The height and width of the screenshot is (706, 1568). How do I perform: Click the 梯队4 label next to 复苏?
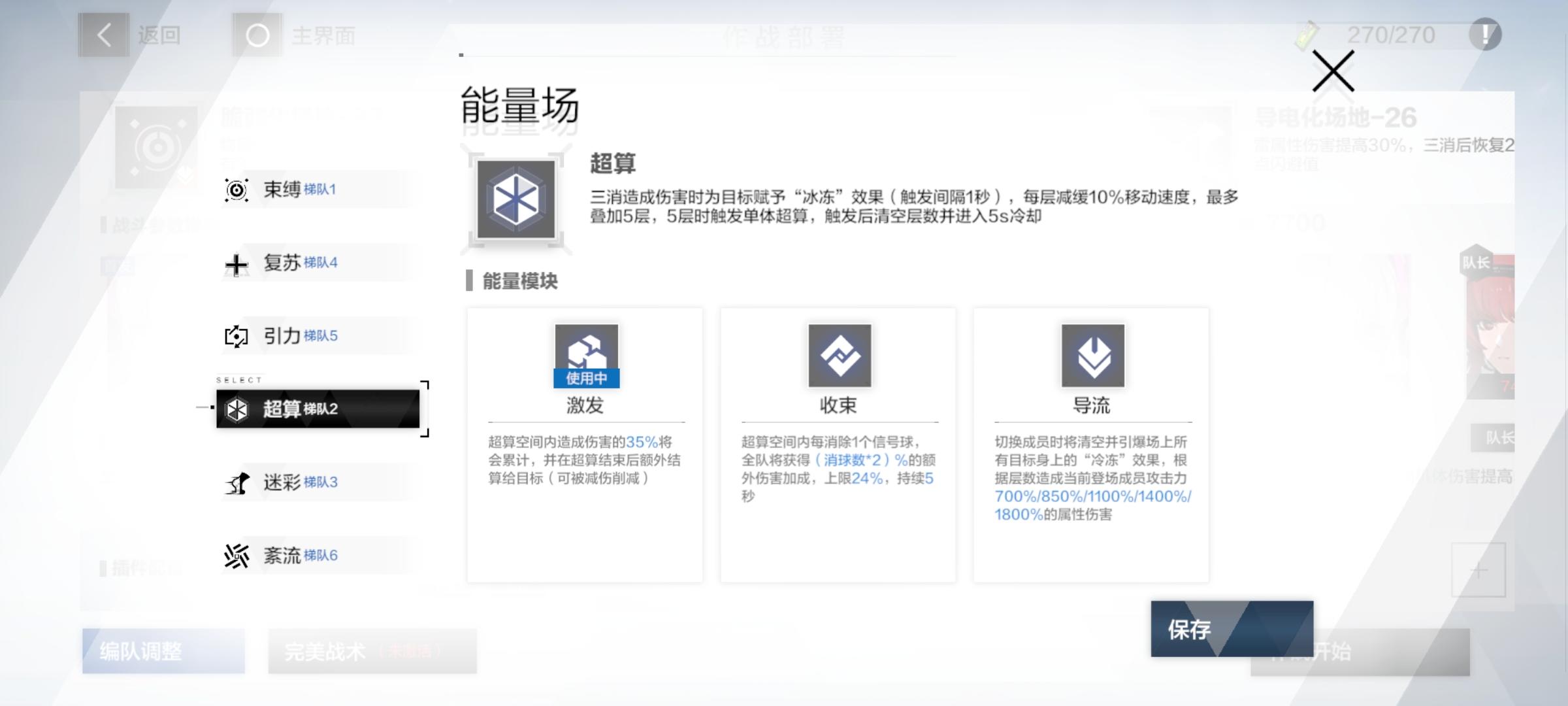[320, 263]
